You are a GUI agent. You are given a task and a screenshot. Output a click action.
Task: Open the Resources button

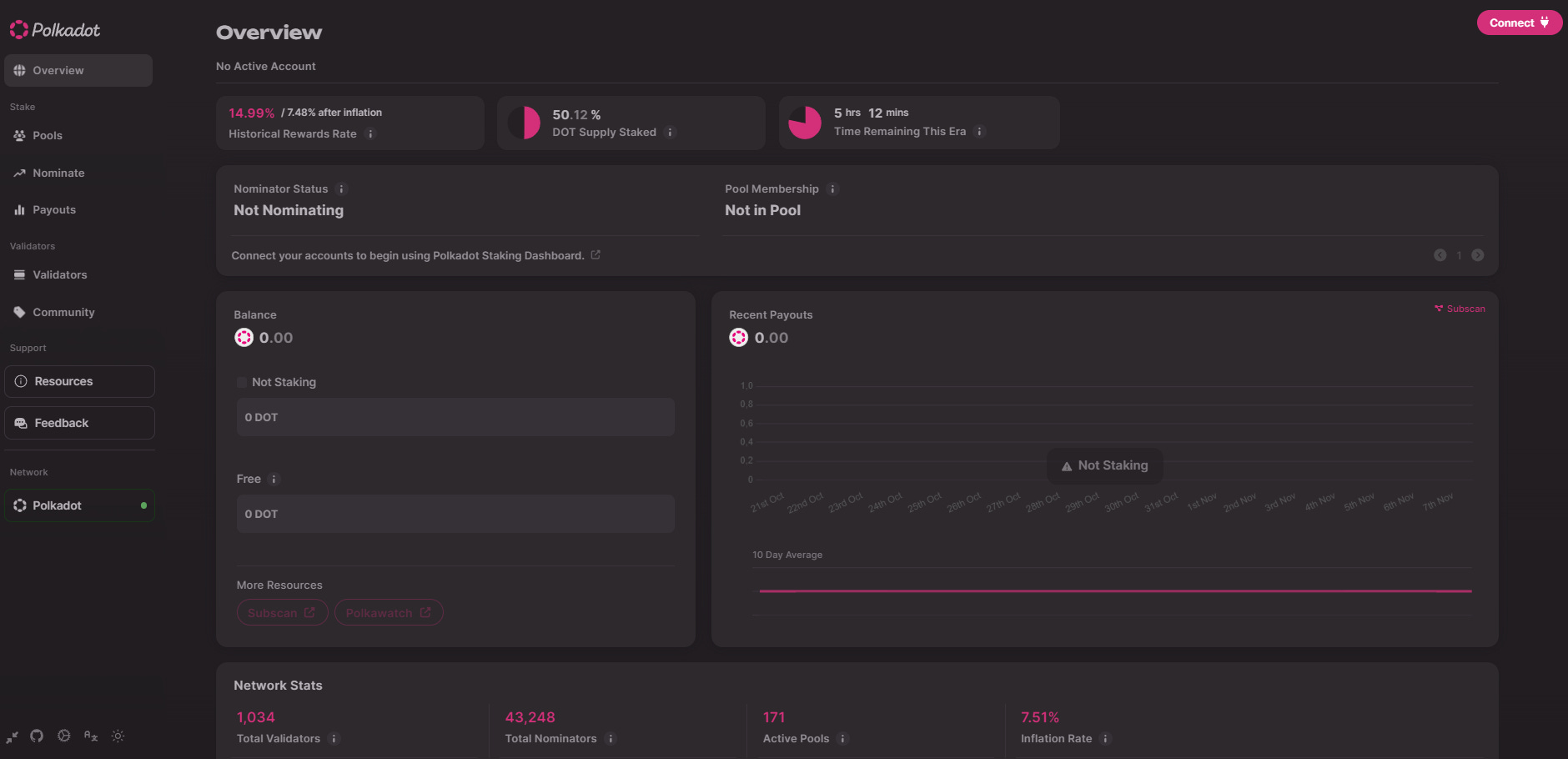79,382
